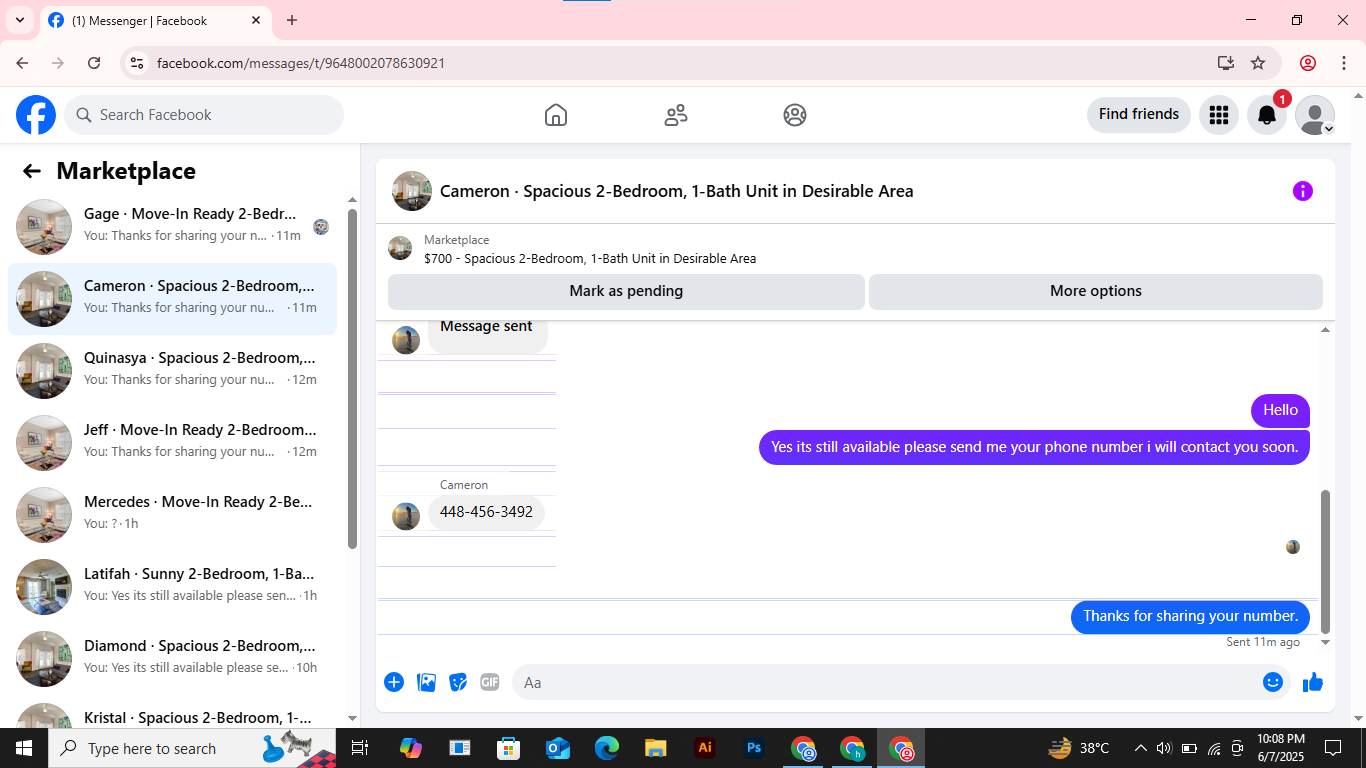Click the blue plus more actions icon

click(394, 682)
